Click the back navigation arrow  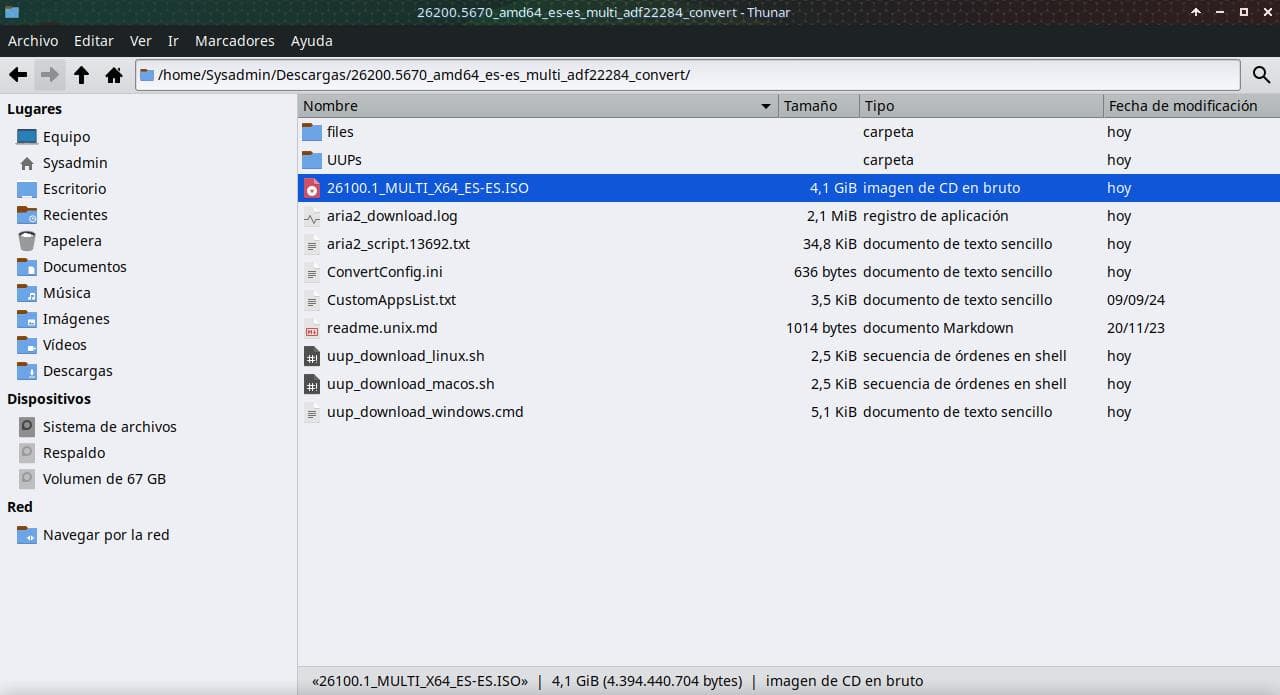click(x=18, y=75)
